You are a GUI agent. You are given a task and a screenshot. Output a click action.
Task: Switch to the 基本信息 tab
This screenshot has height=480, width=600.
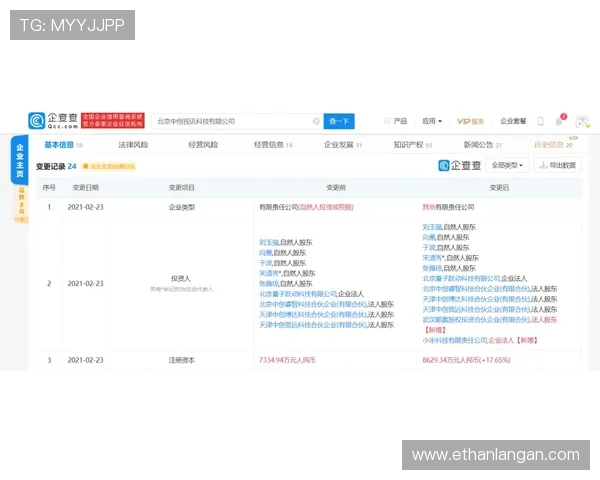point(64,145)
